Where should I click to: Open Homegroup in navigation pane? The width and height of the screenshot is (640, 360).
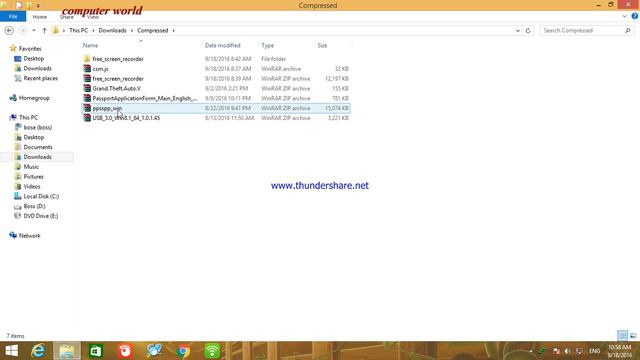34,98
